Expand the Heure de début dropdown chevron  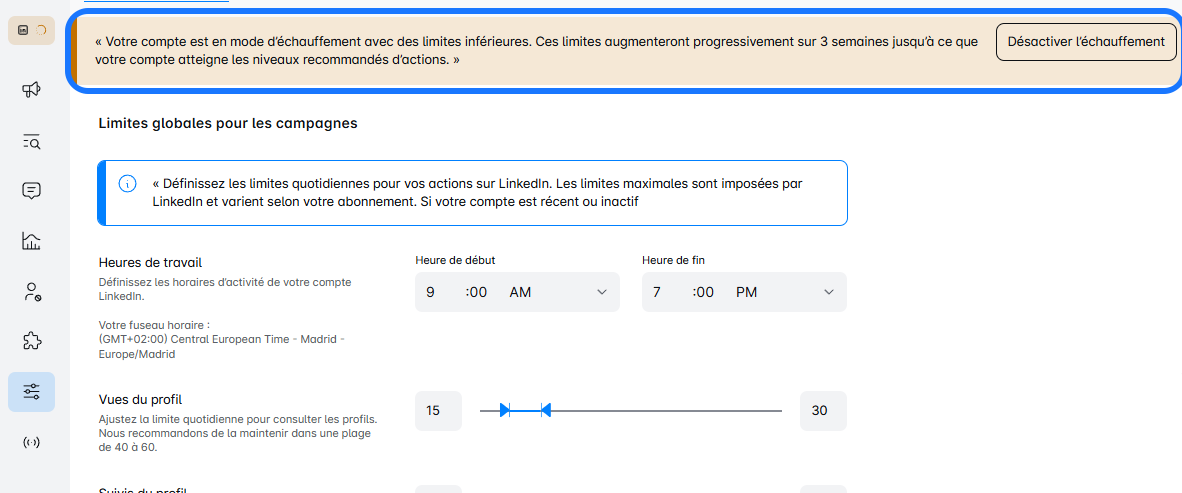pos(602,292)
